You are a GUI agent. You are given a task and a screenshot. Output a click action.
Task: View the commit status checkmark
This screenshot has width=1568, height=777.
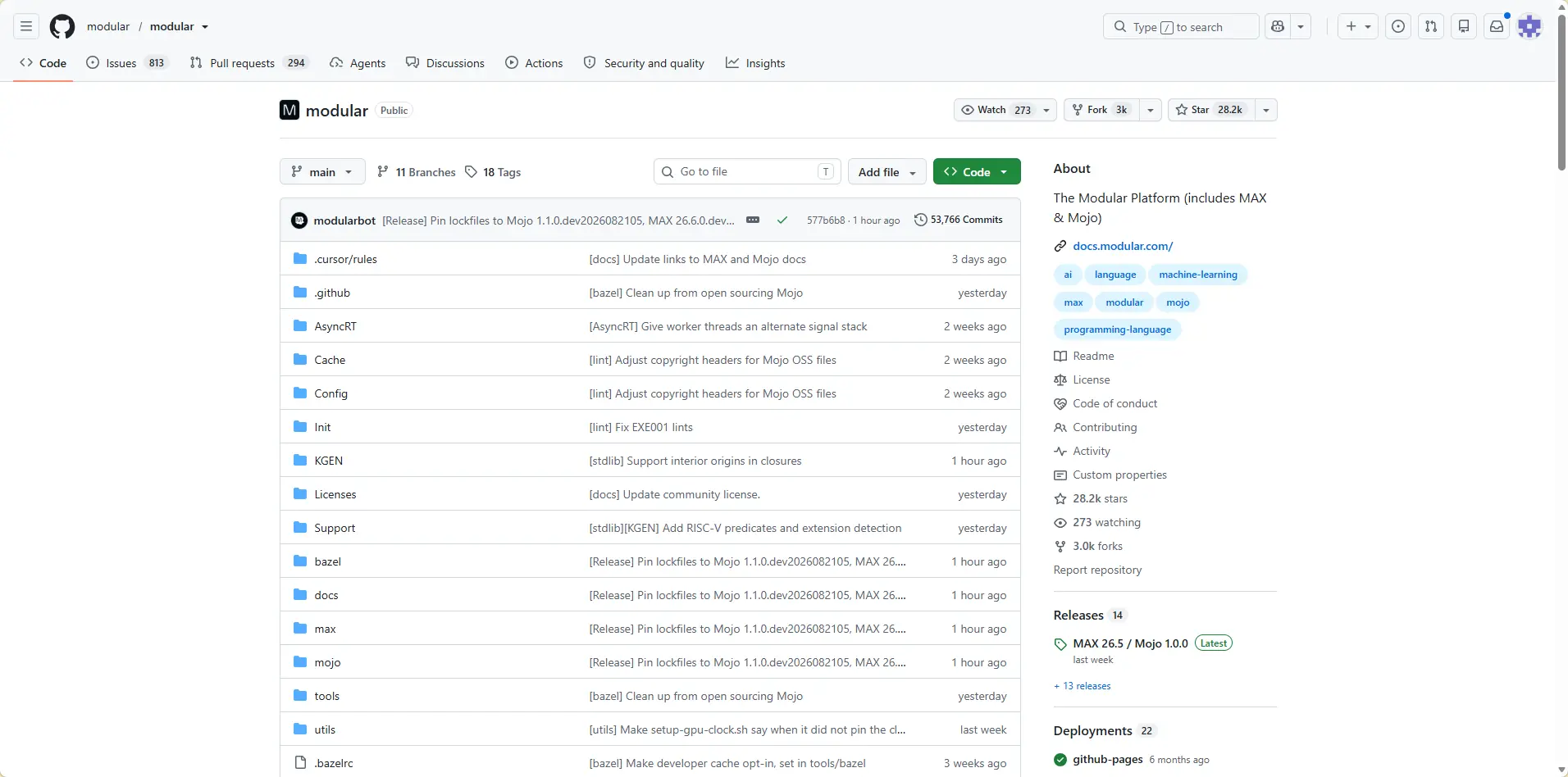click(782, 220)
